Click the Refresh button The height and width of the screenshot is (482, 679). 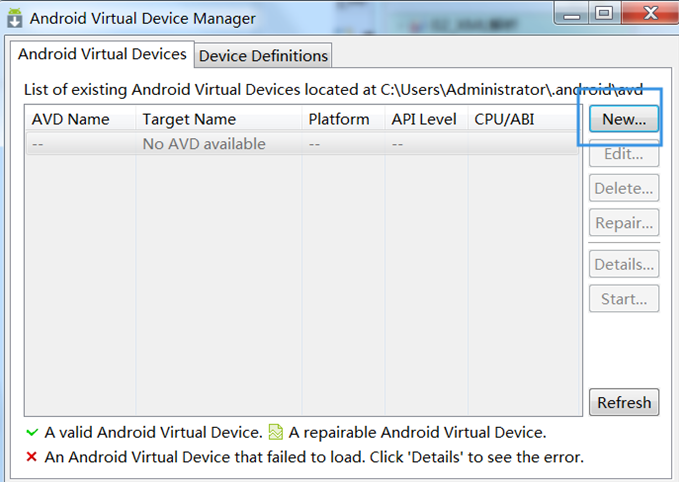tap(624, 402)
